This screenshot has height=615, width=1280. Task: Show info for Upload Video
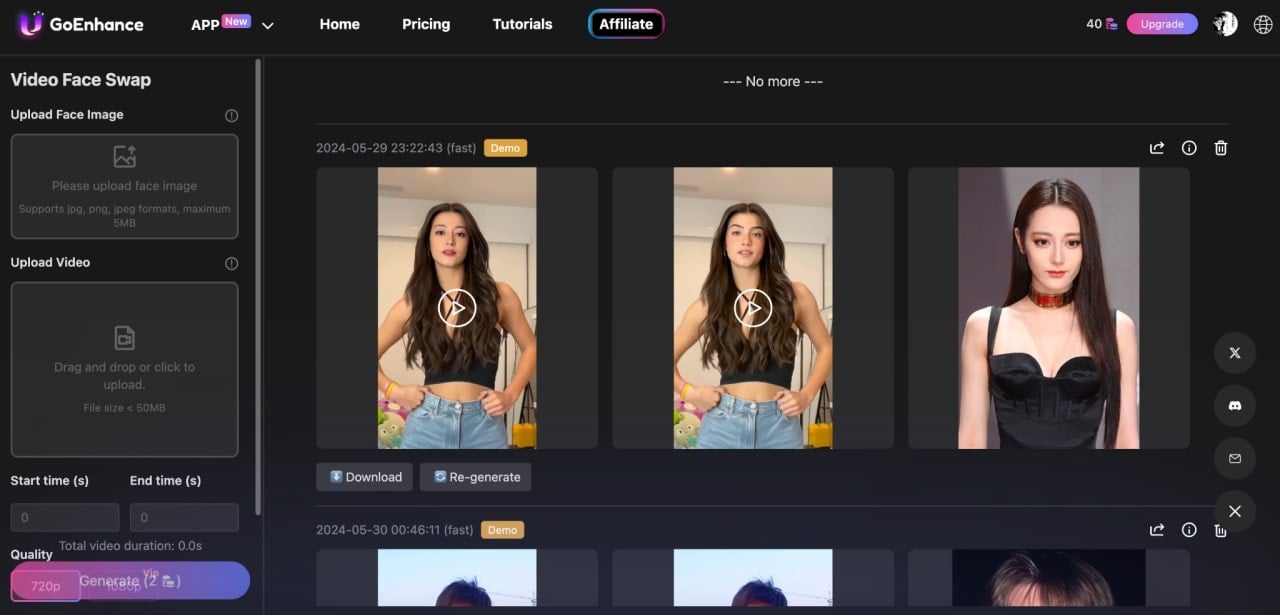pos(231,263)
